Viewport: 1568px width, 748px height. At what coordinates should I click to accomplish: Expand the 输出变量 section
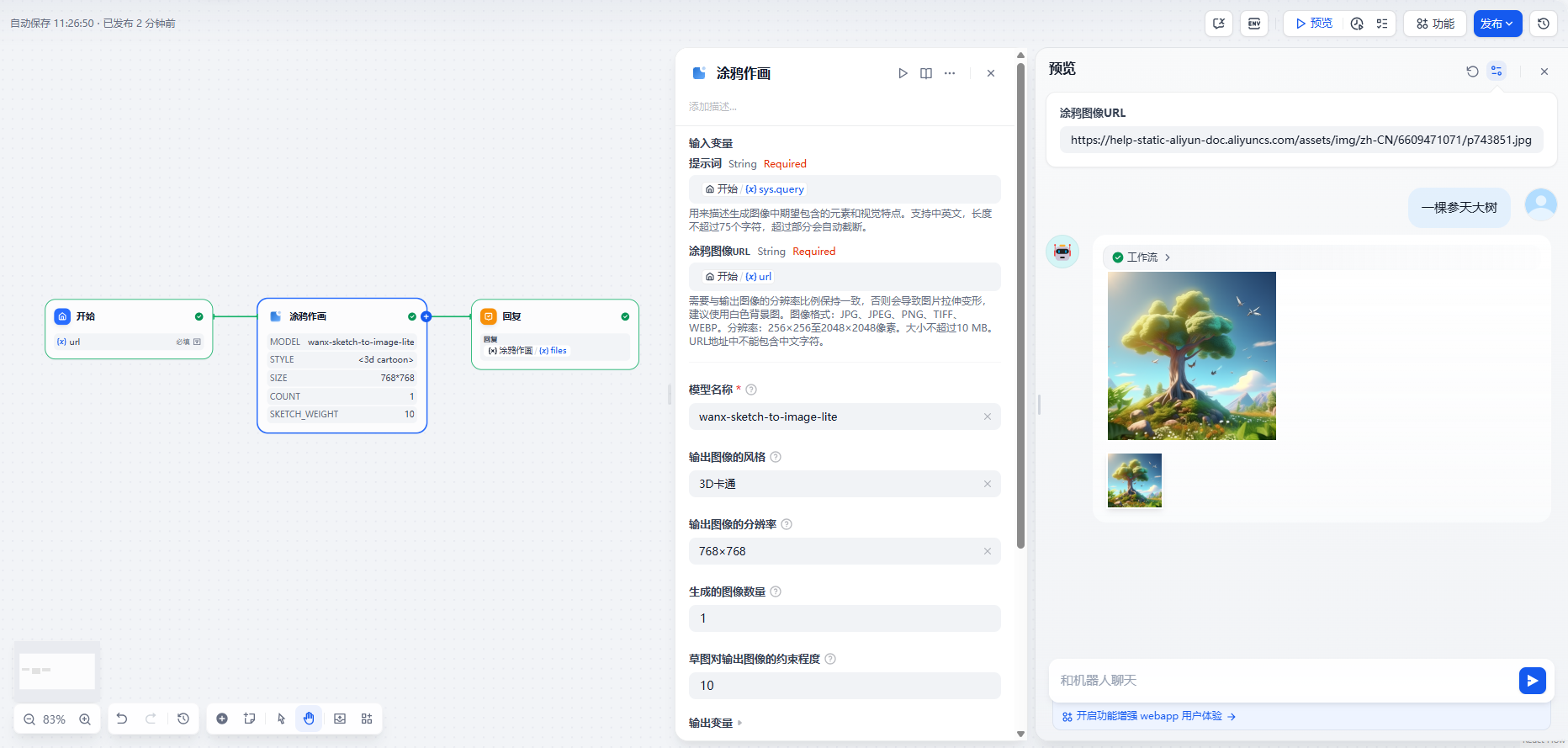point(715,723)
